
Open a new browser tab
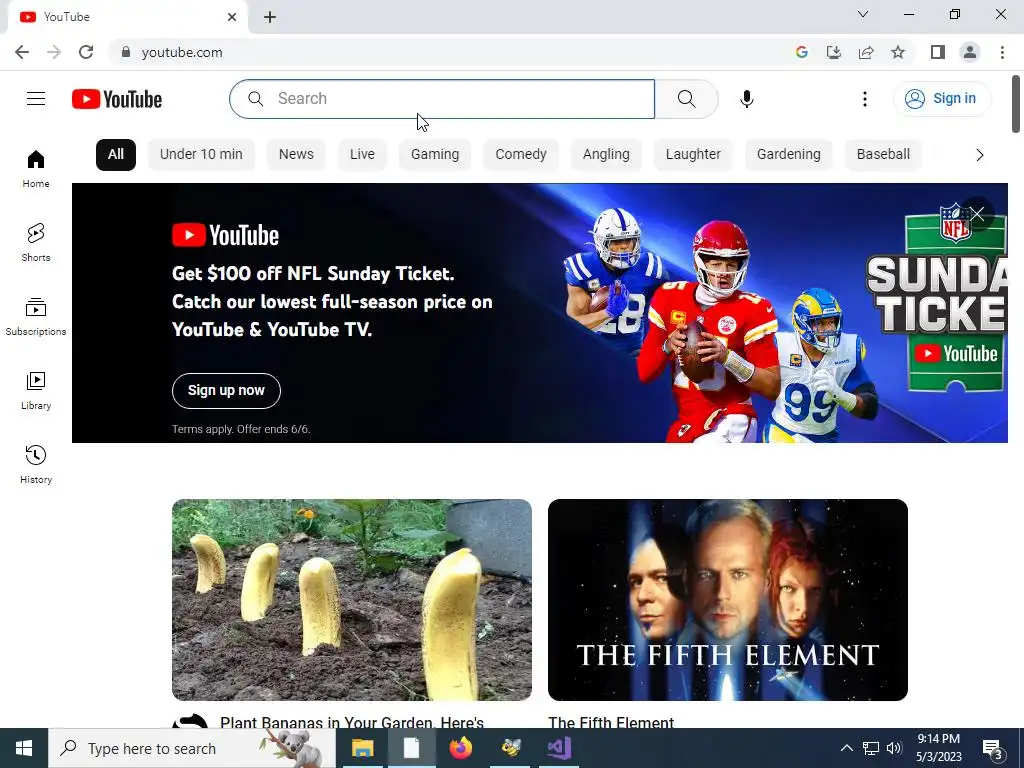270,17
